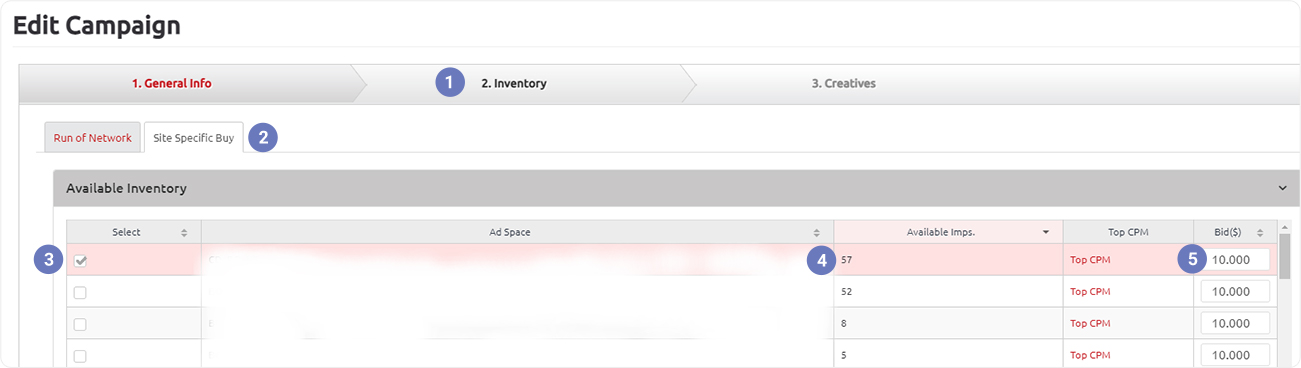Screen dimensions: 1301x368
Task: Go to the 3. Creatives step
Action: 843,84
